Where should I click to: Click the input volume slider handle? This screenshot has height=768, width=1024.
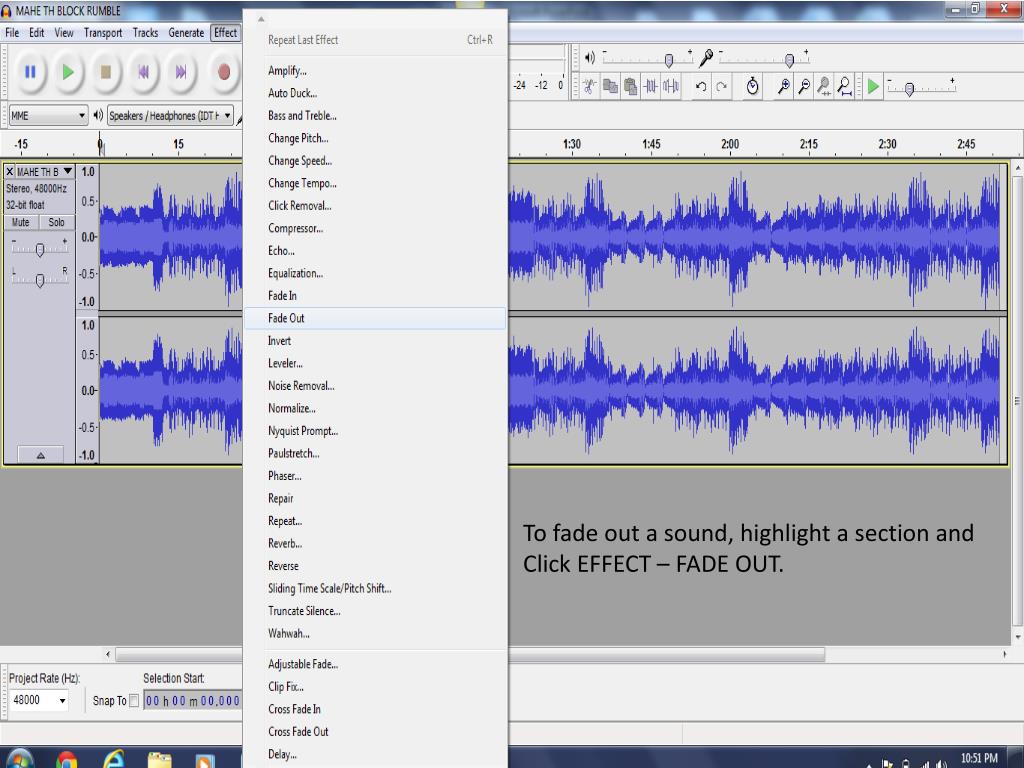[789, 60]
